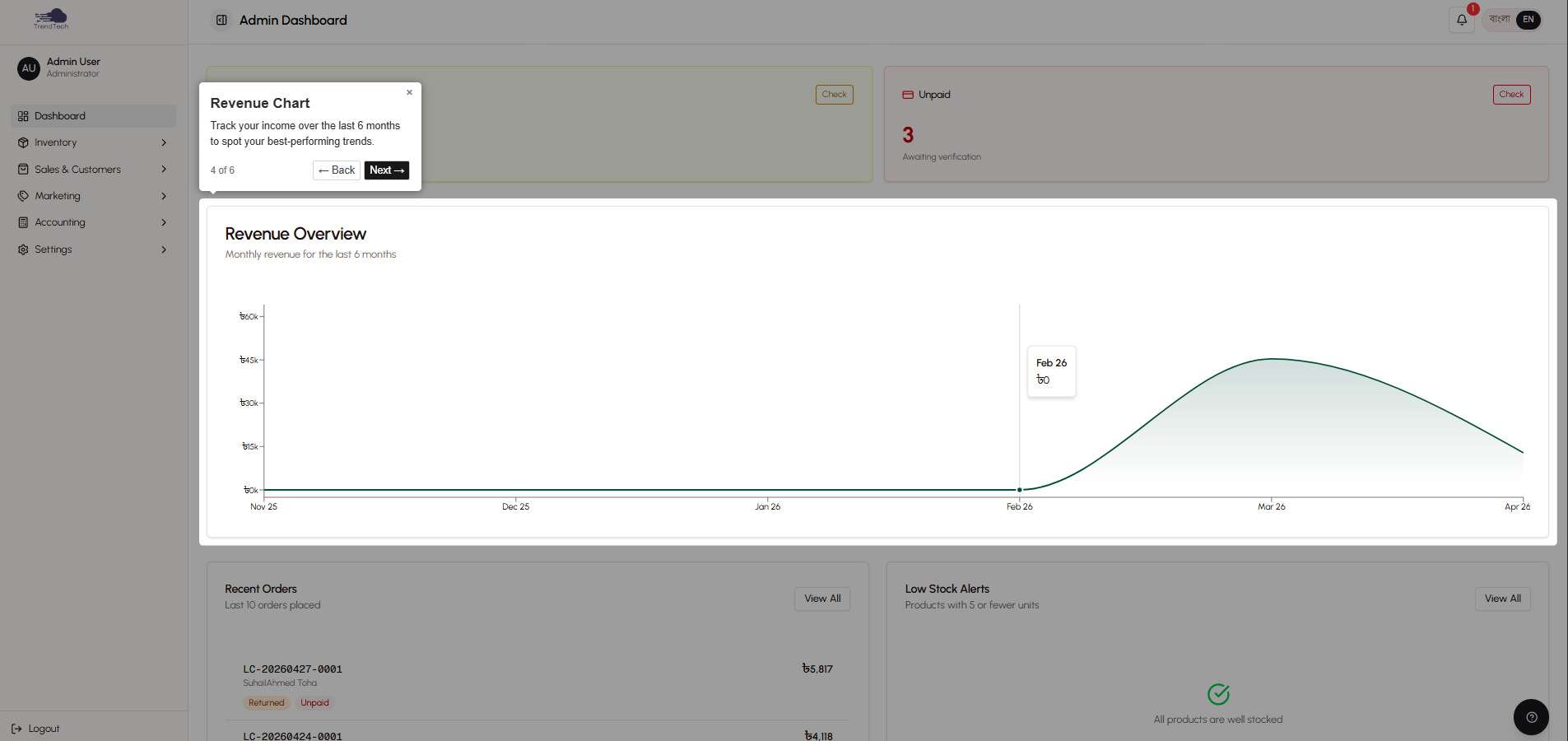Go Back in the tour popup
This screenshot has width=1568, height=741.
coord(337,170)
